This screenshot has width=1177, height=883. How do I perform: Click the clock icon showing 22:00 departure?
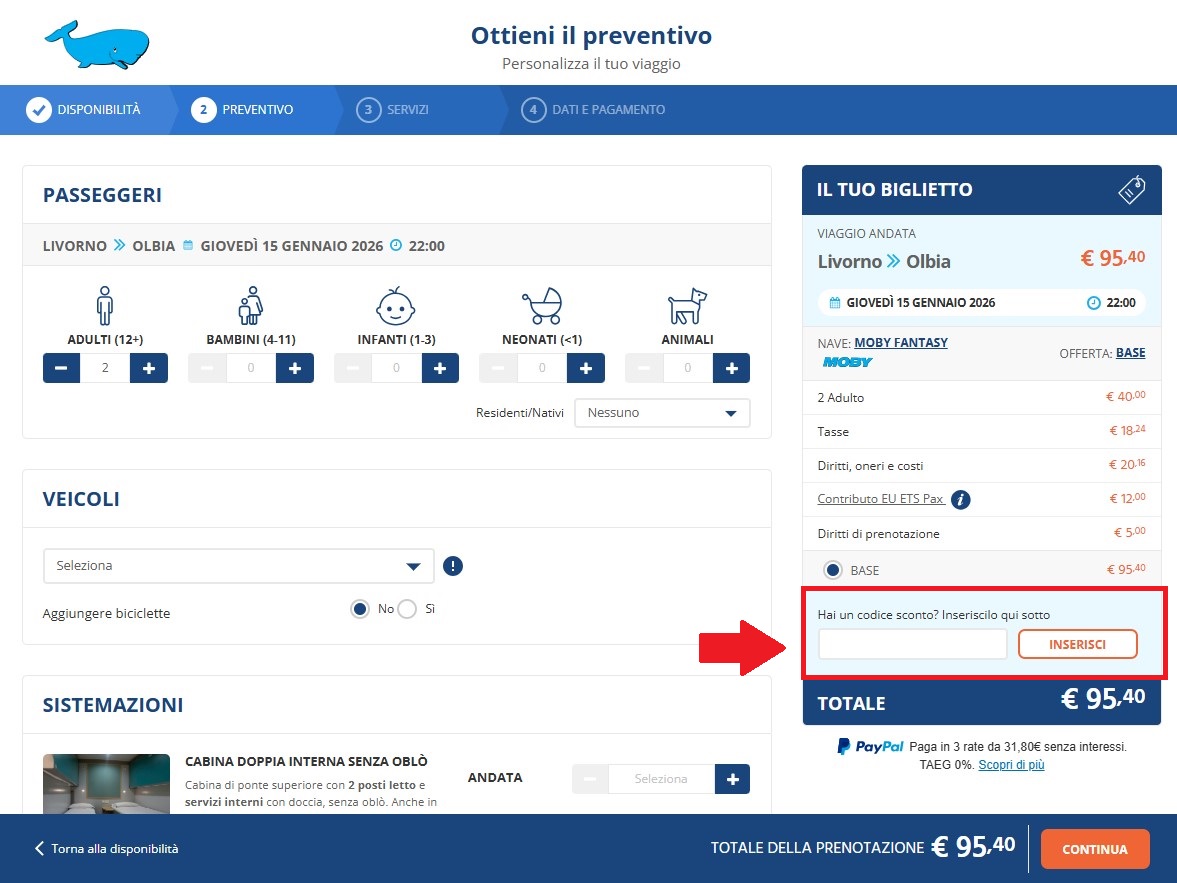click(398, 245)
